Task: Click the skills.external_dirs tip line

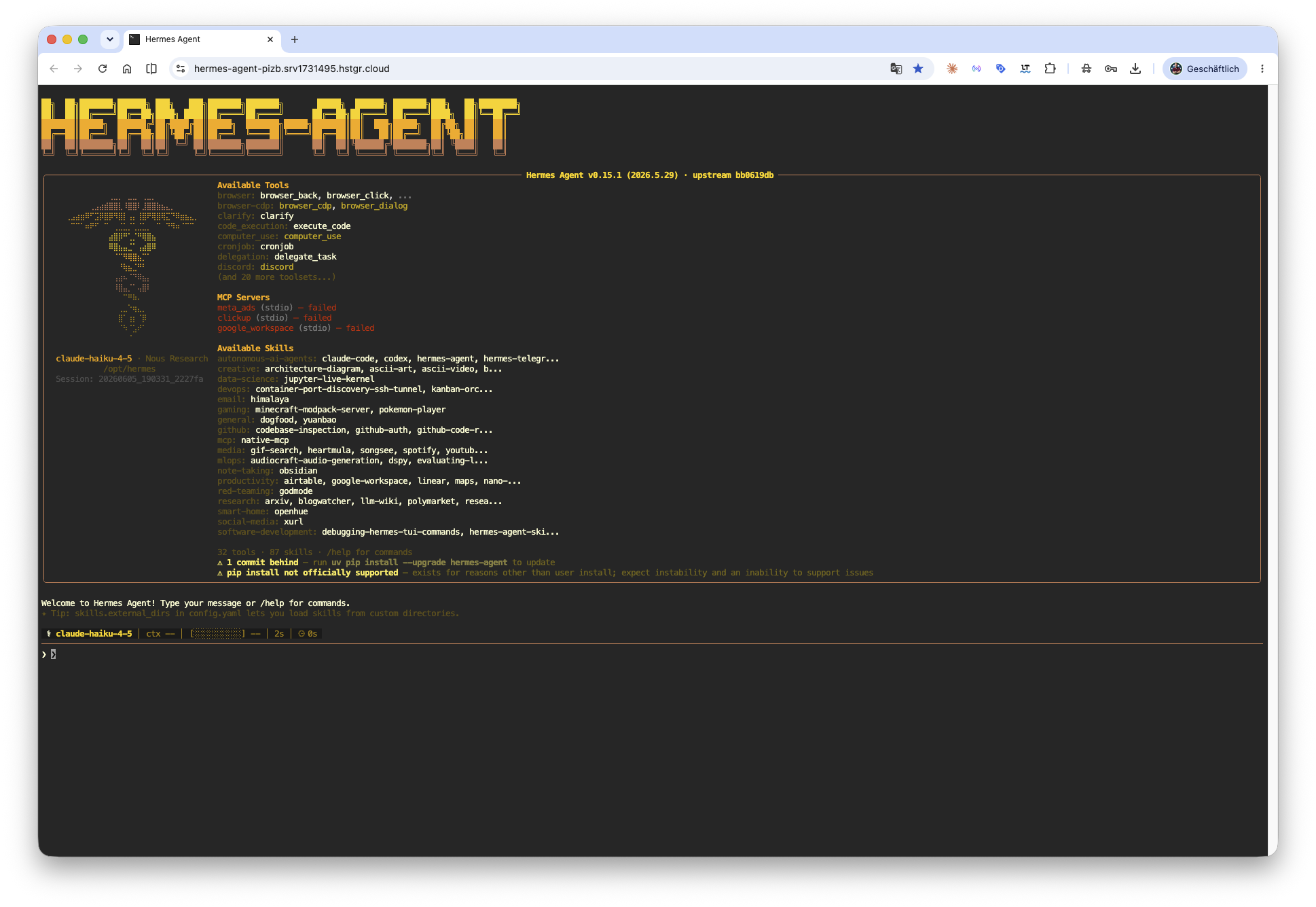Action: (250, 613)
